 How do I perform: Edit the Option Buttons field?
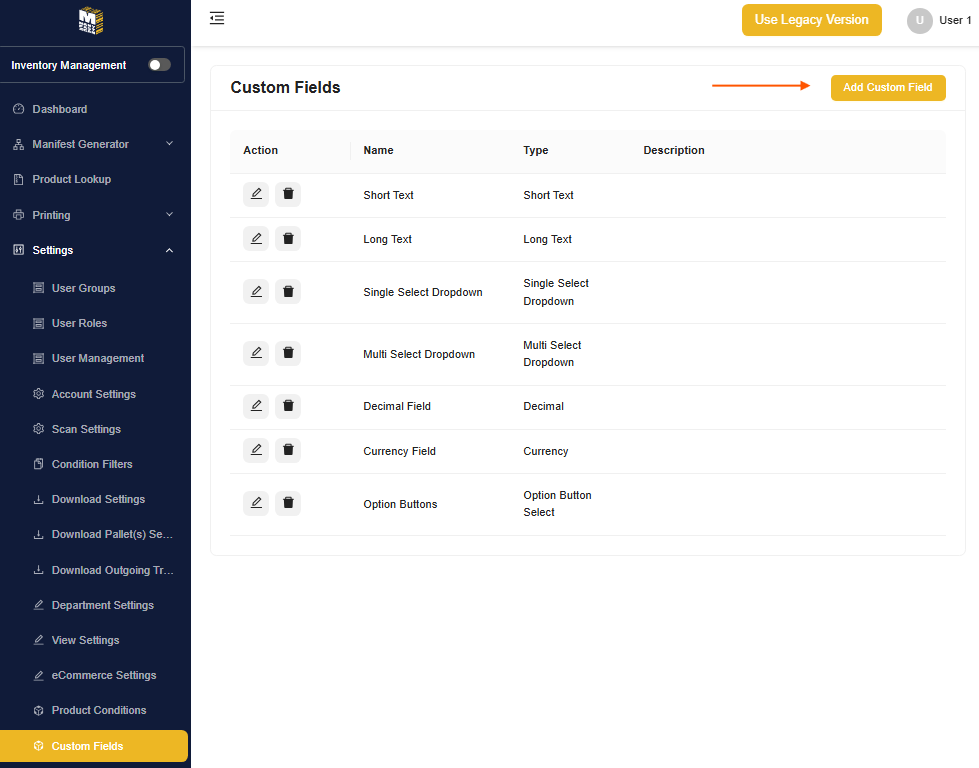(x=256, y=503)
